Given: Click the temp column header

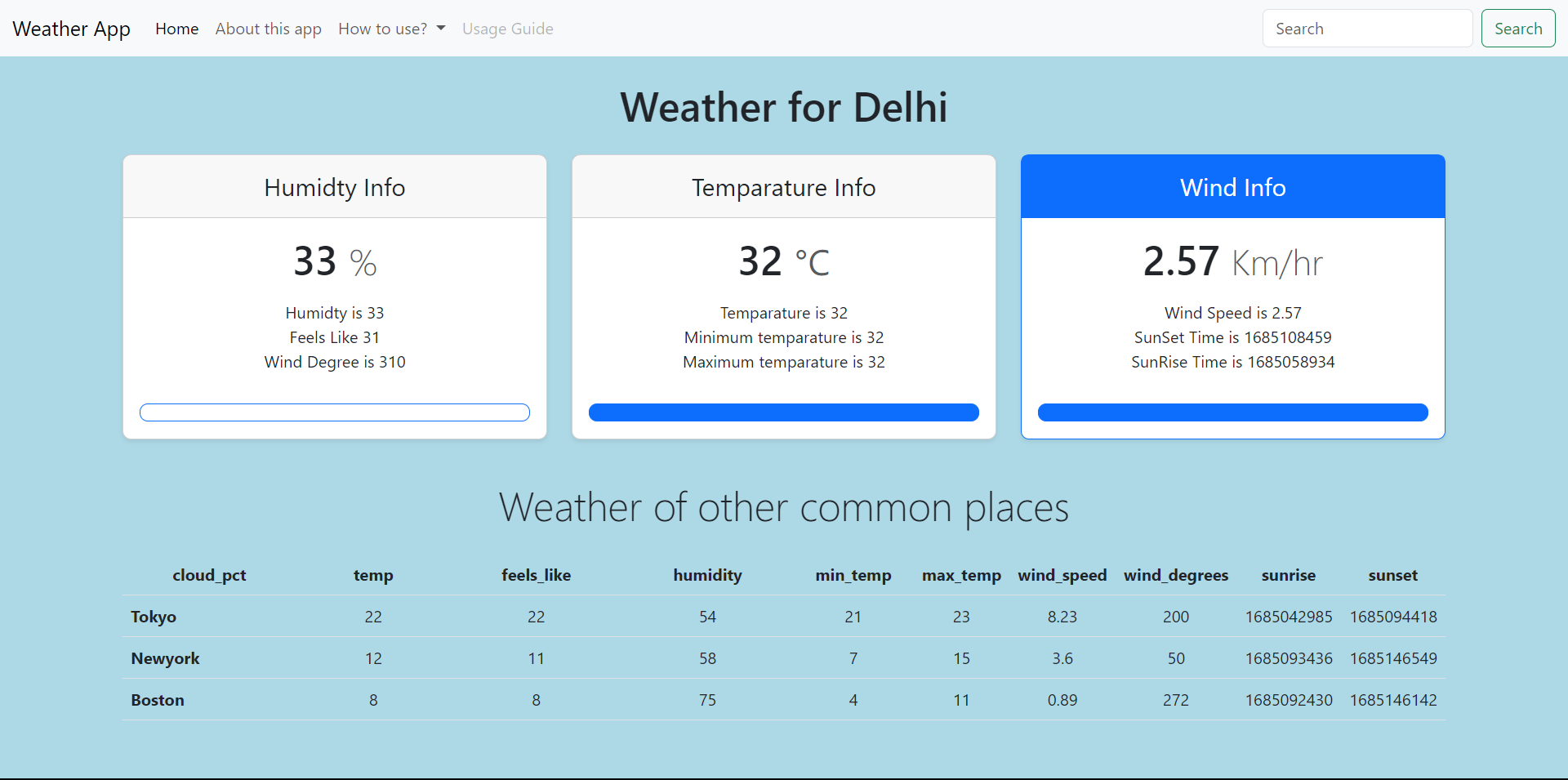Looking at the screenshot, I should tap(373, 575).
